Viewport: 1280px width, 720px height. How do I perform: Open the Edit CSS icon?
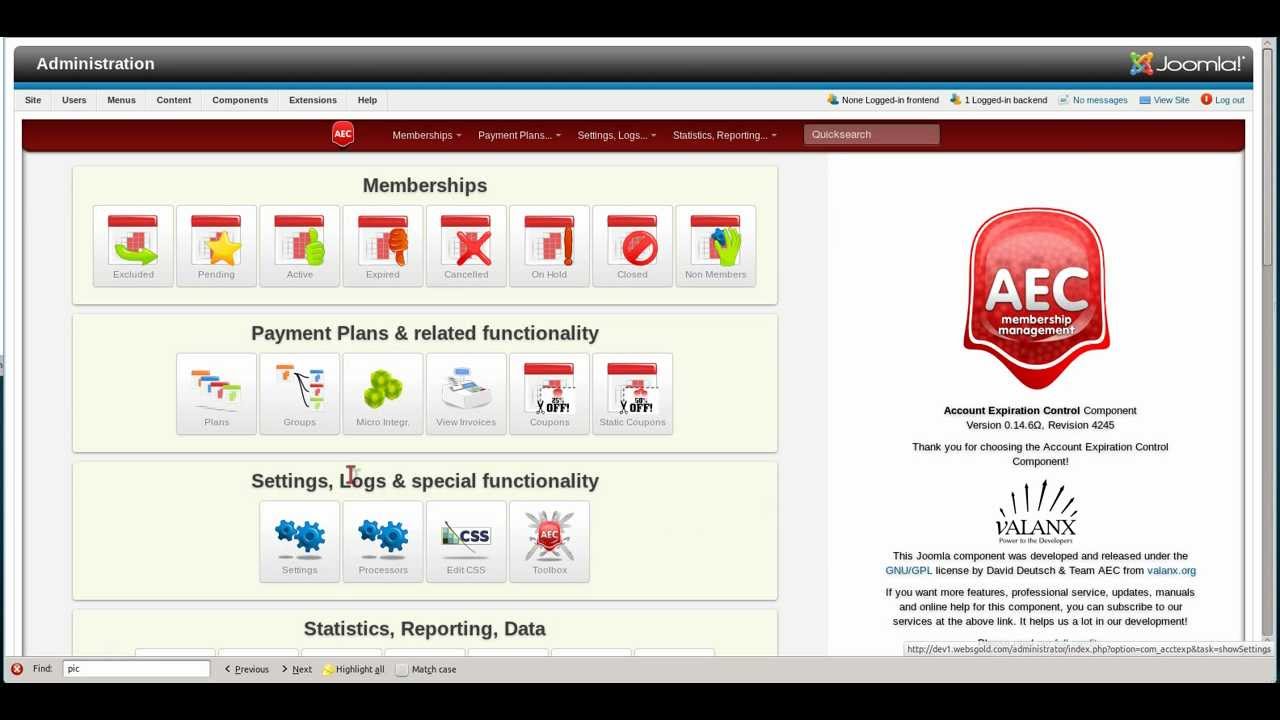click(466, 542)
